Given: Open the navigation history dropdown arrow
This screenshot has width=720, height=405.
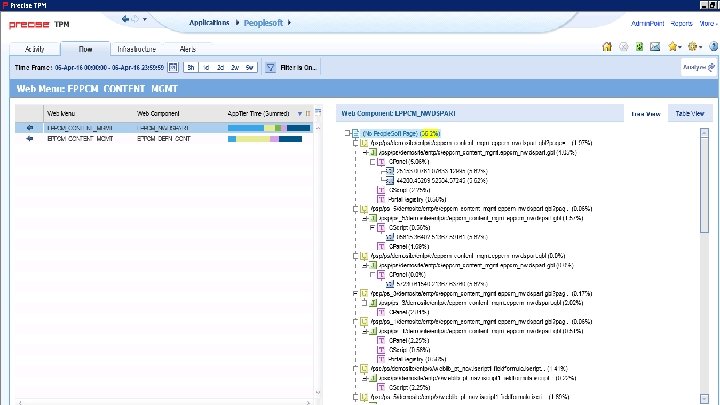Looking at the screenshot, I should [145, 19].
